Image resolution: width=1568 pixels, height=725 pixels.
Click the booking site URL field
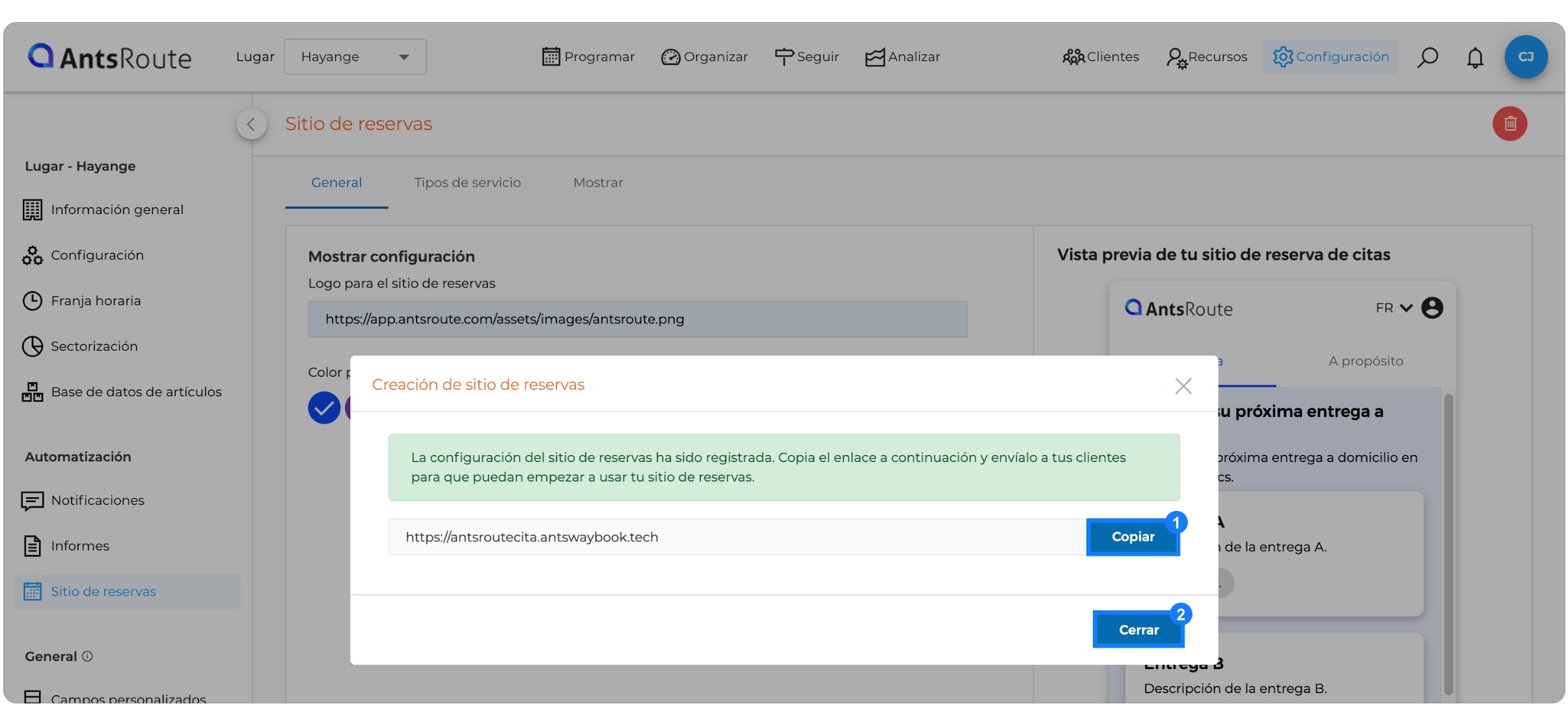click(x=737, y=537)
